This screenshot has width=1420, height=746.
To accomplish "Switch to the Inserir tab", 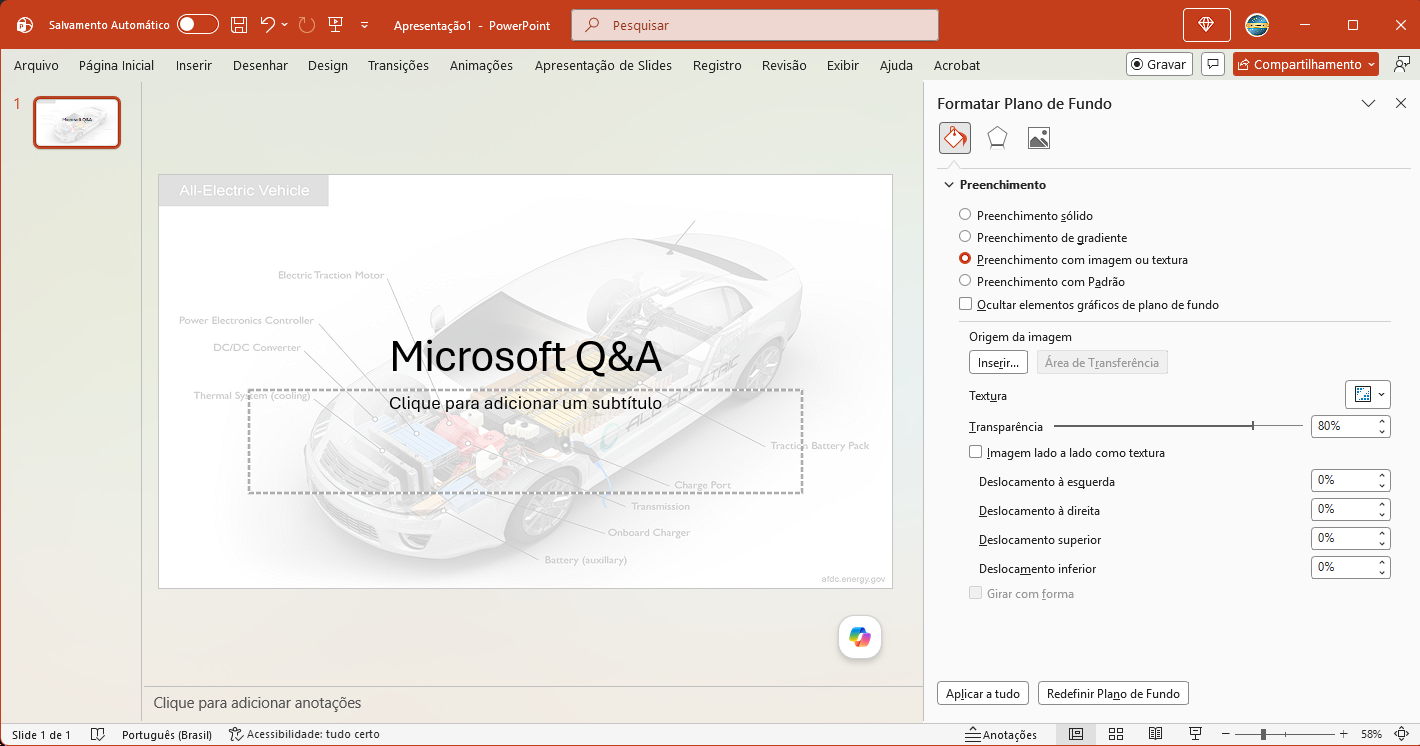I will tap(194, 65).
